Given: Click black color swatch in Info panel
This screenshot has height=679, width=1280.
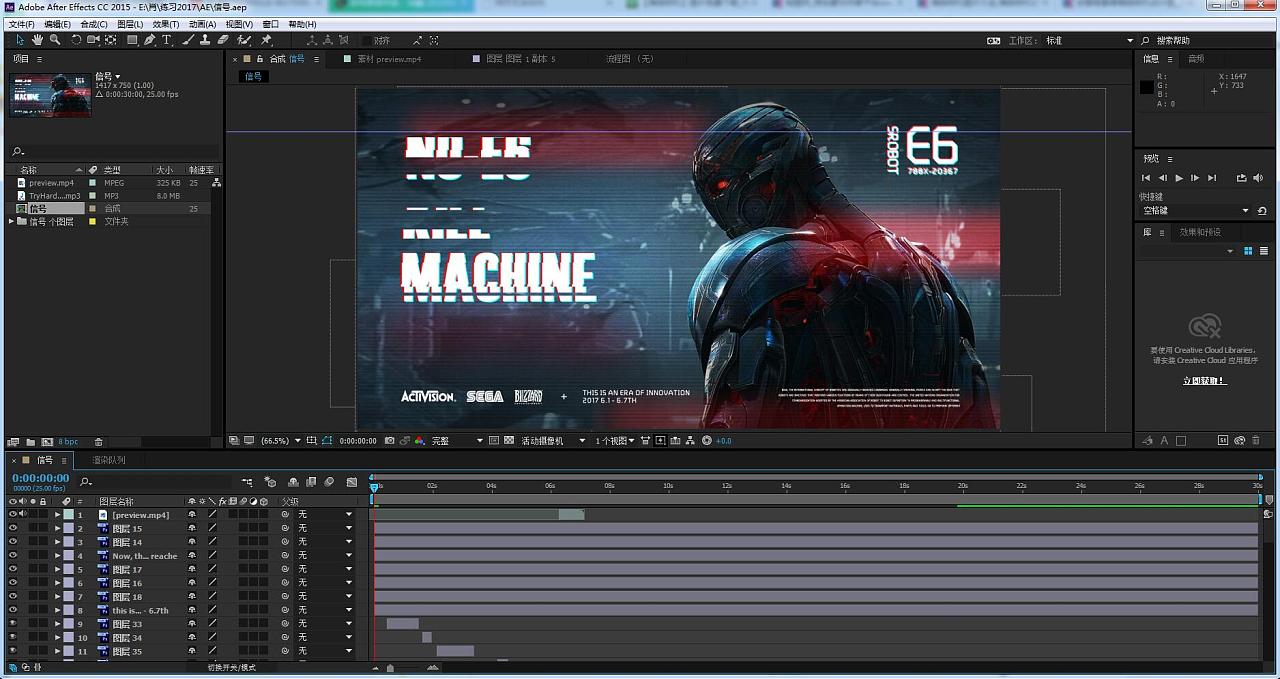Looking at the screenshot, I should (x=1146, y=87).
